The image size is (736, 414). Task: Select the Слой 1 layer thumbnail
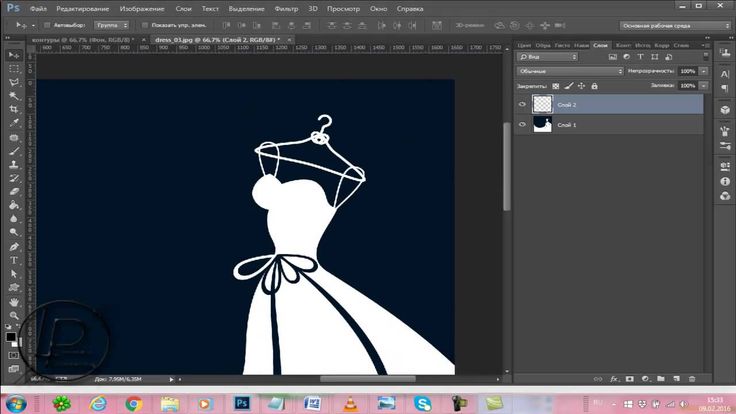pyautogui.click(x=543, y=124)
